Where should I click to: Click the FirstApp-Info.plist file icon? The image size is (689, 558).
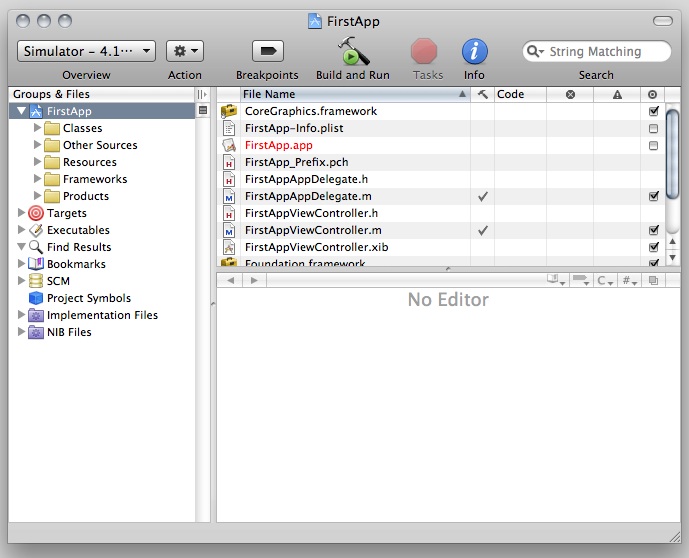pyautogui.click(x=229, y=128)
